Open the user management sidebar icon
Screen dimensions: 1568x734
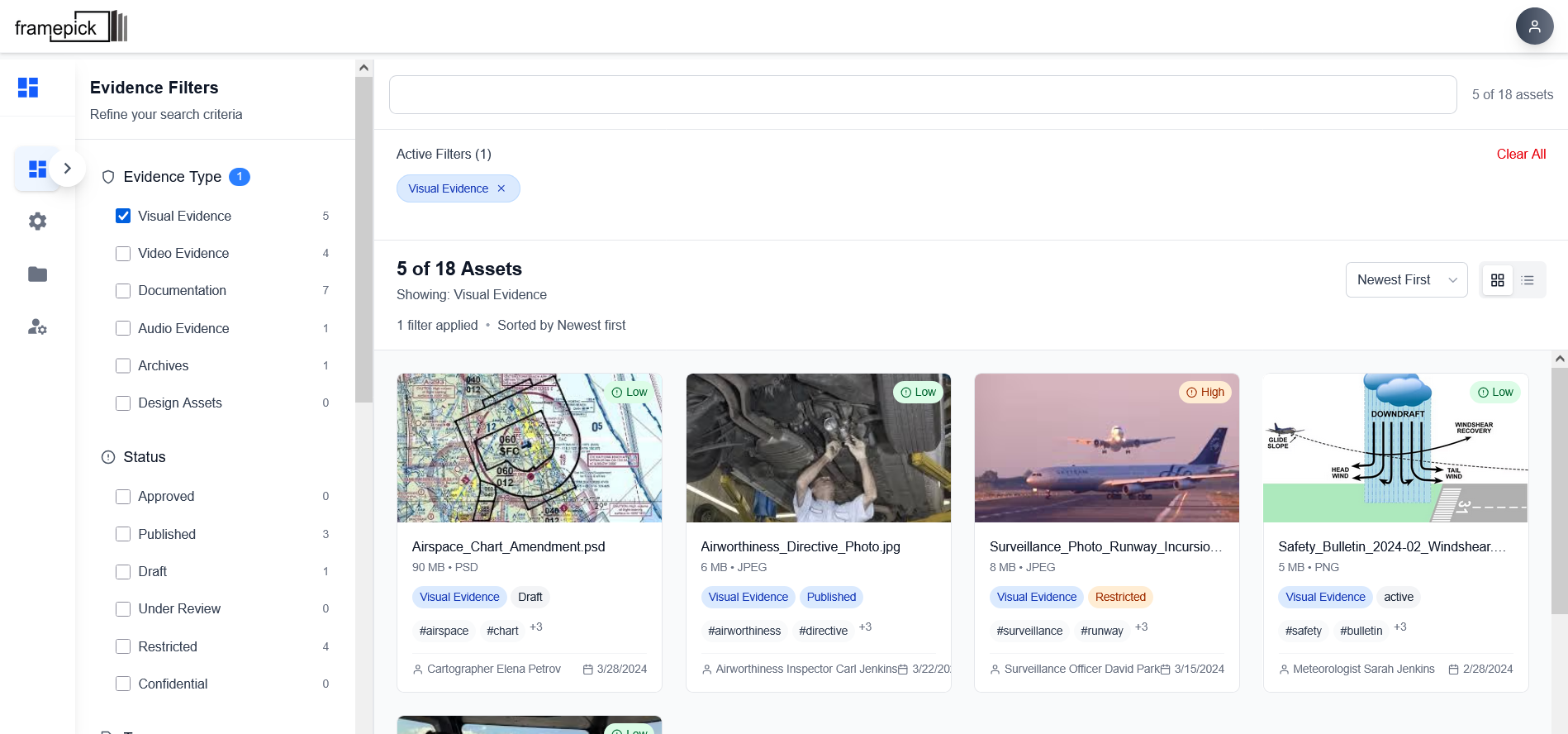(37, 327)
